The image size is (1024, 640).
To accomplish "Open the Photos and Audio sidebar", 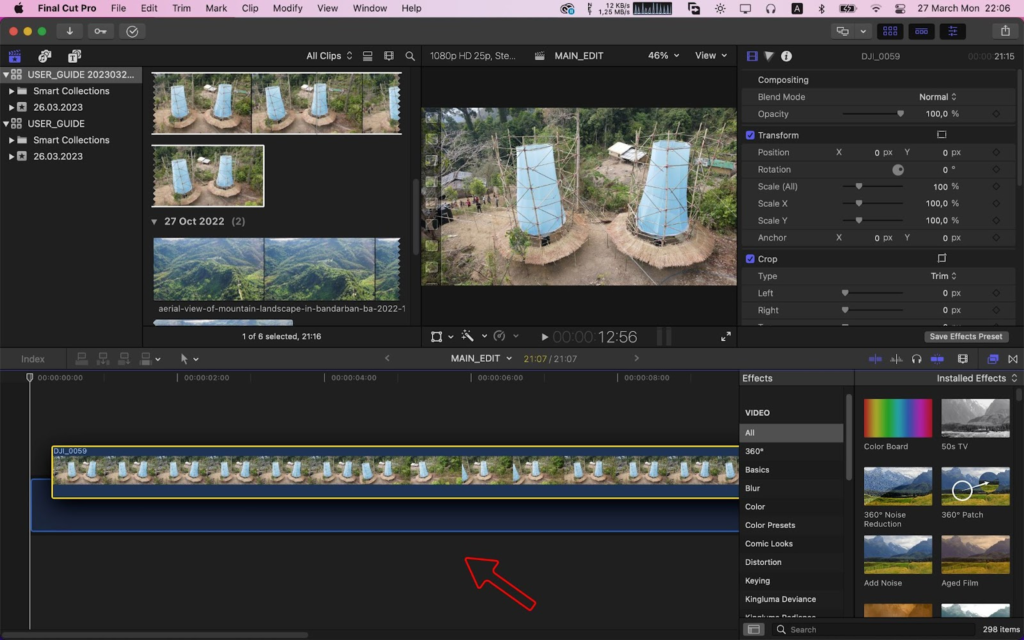I will tap(44, 56).
